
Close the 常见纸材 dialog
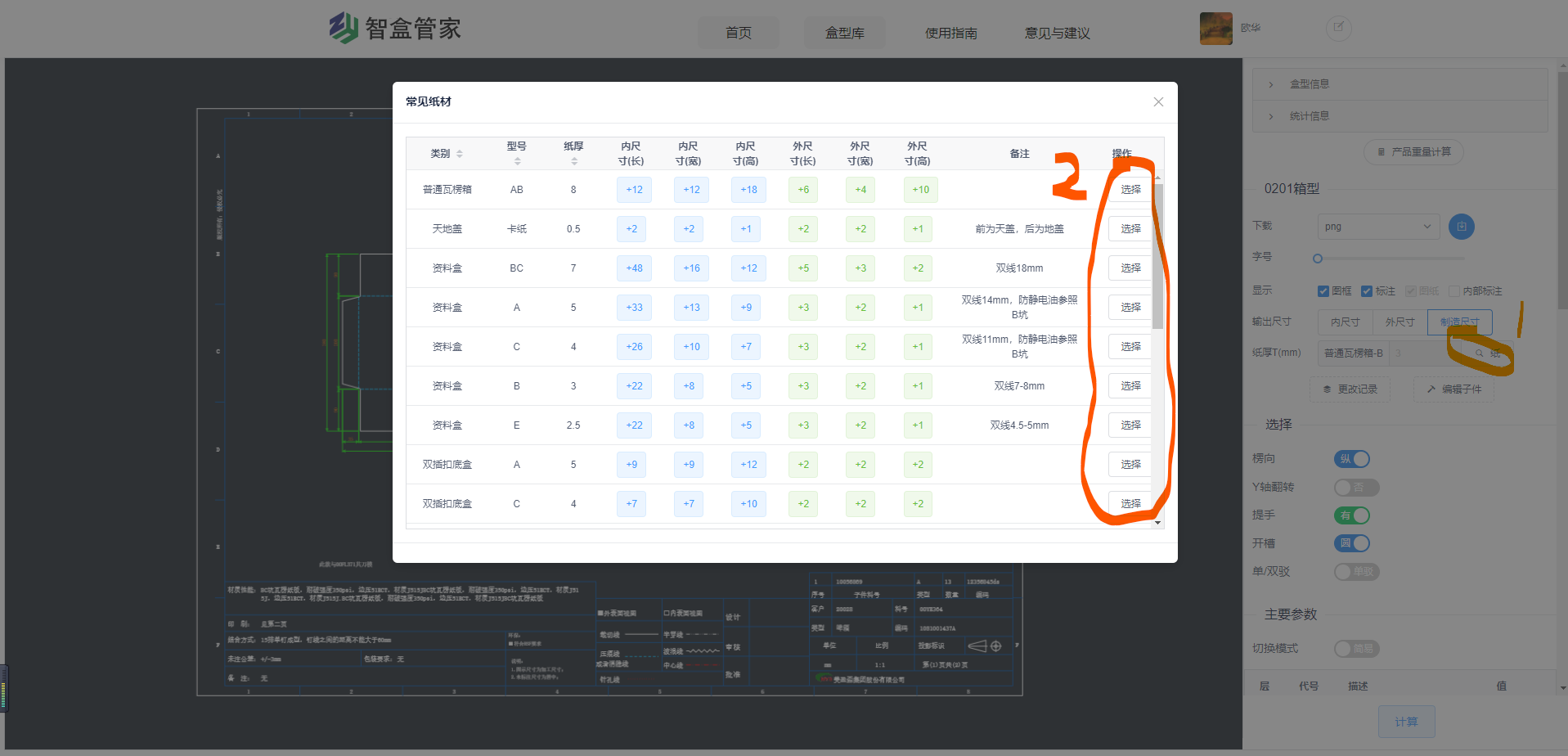pos(1158,101)
